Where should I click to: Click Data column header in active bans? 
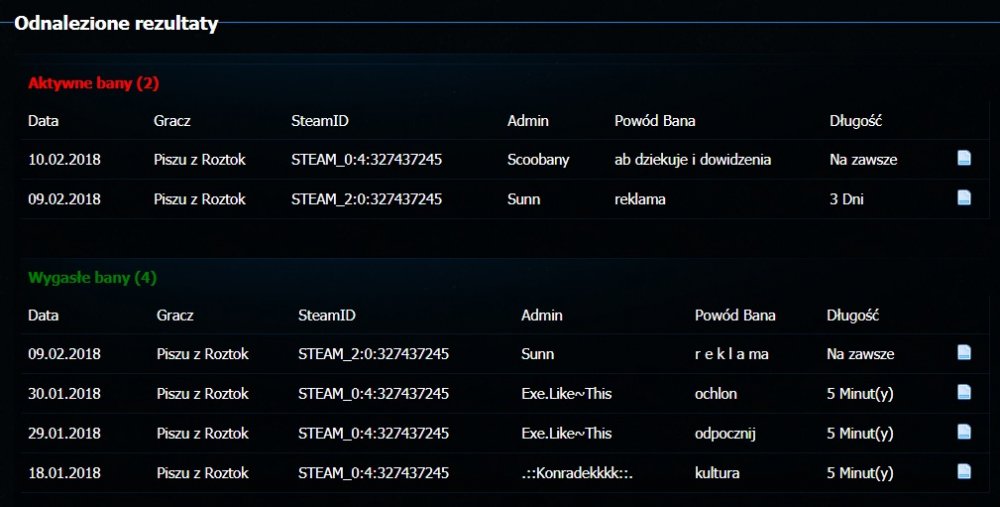(x=43, y=121)
